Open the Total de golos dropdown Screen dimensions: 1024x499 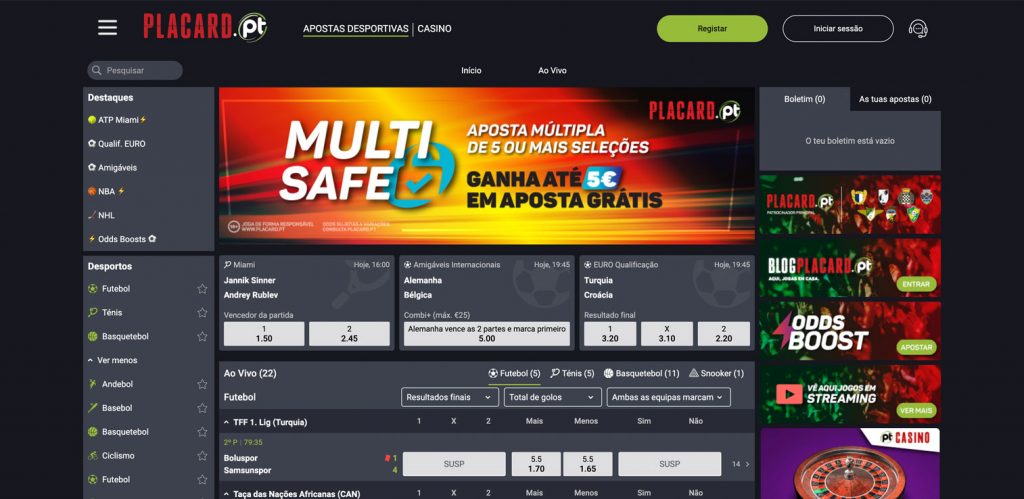coord(552,397)
